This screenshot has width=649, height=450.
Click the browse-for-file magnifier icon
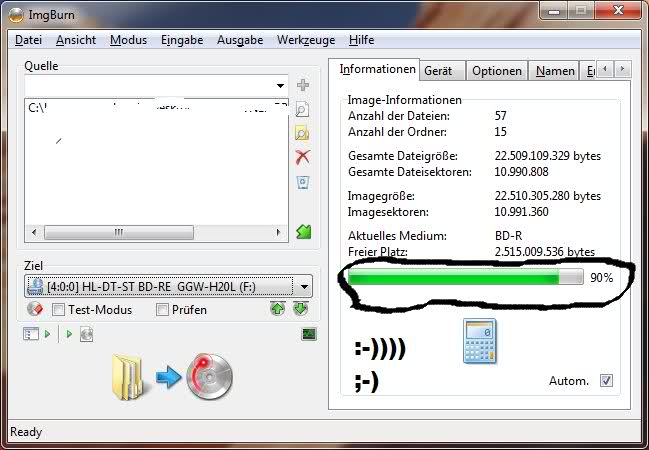[x=302, y=109]
